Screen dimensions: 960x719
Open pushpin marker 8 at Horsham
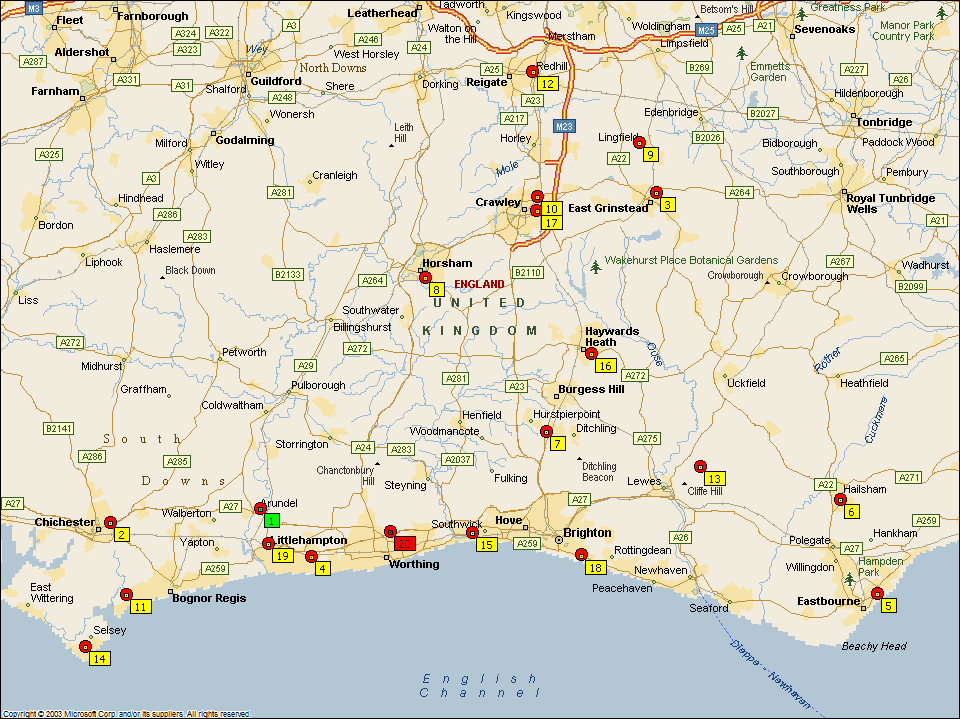[x=437, y=290]
